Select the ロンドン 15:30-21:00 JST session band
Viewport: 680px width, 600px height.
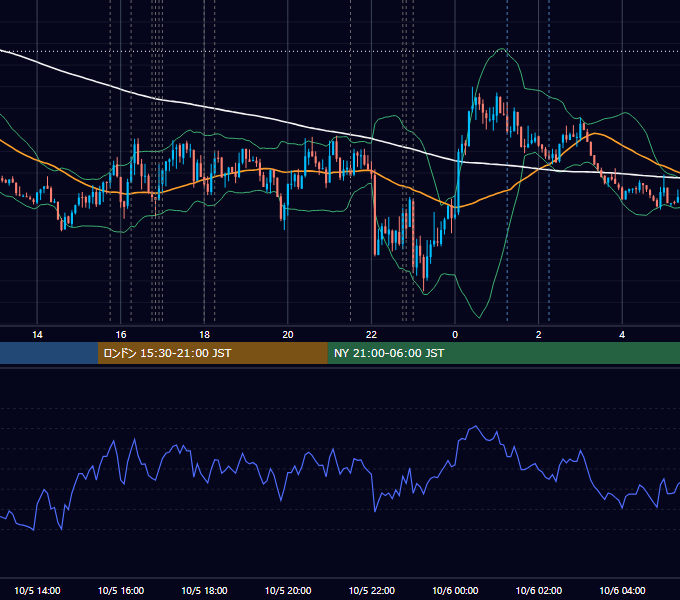click(x=212, y=353)
